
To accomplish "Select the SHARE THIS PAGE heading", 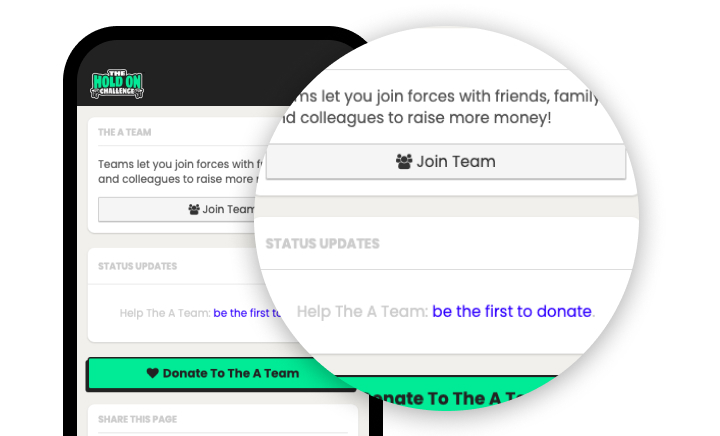I will click(x=137, y=419).
